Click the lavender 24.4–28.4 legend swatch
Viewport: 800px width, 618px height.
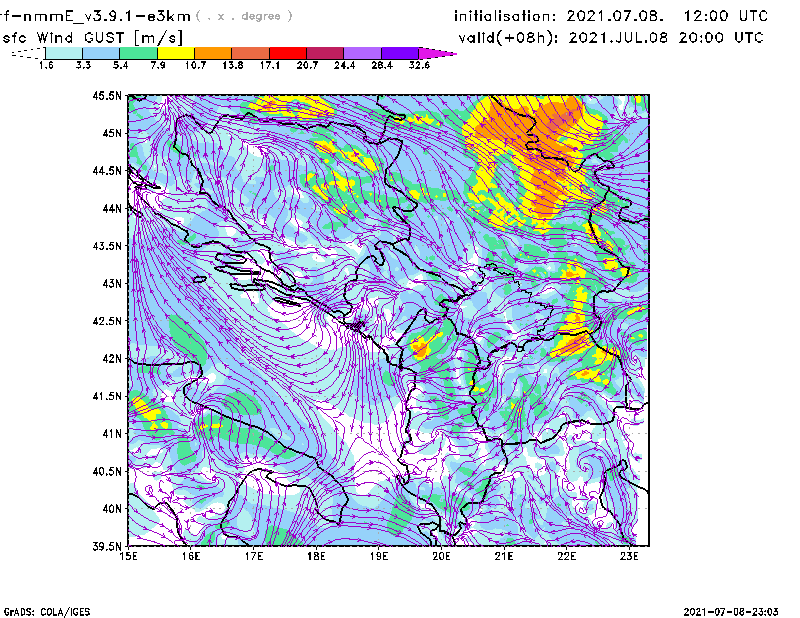coord(363,53)
